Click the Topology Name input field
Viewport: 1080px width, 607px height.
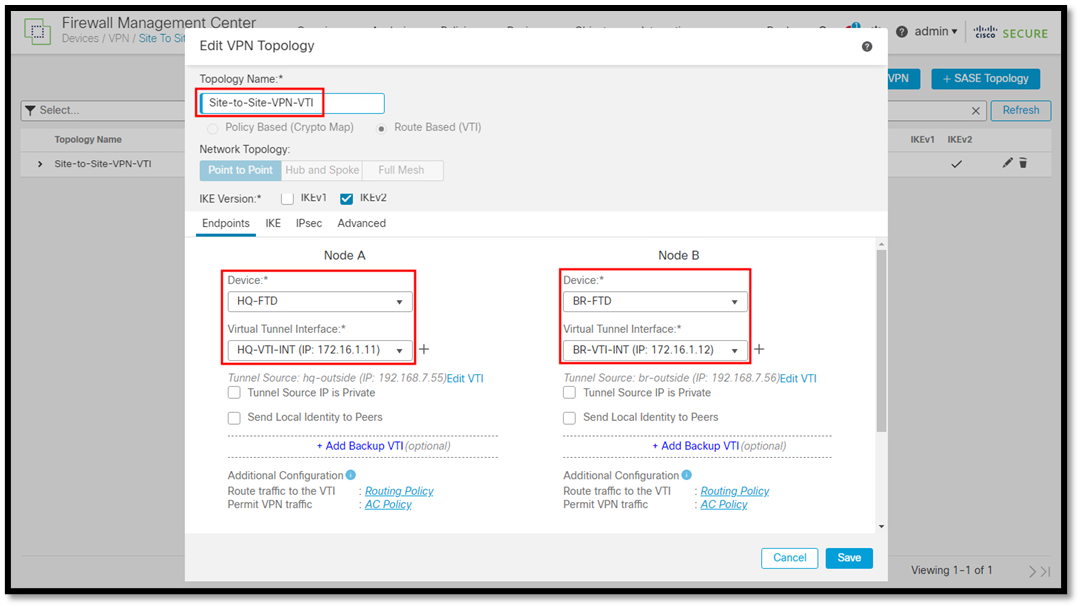point(292,103)
